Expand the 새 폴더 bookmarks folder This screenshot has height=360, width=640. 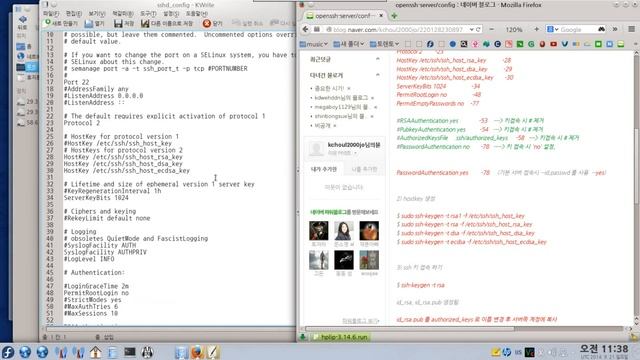click(x=349, y=44)
